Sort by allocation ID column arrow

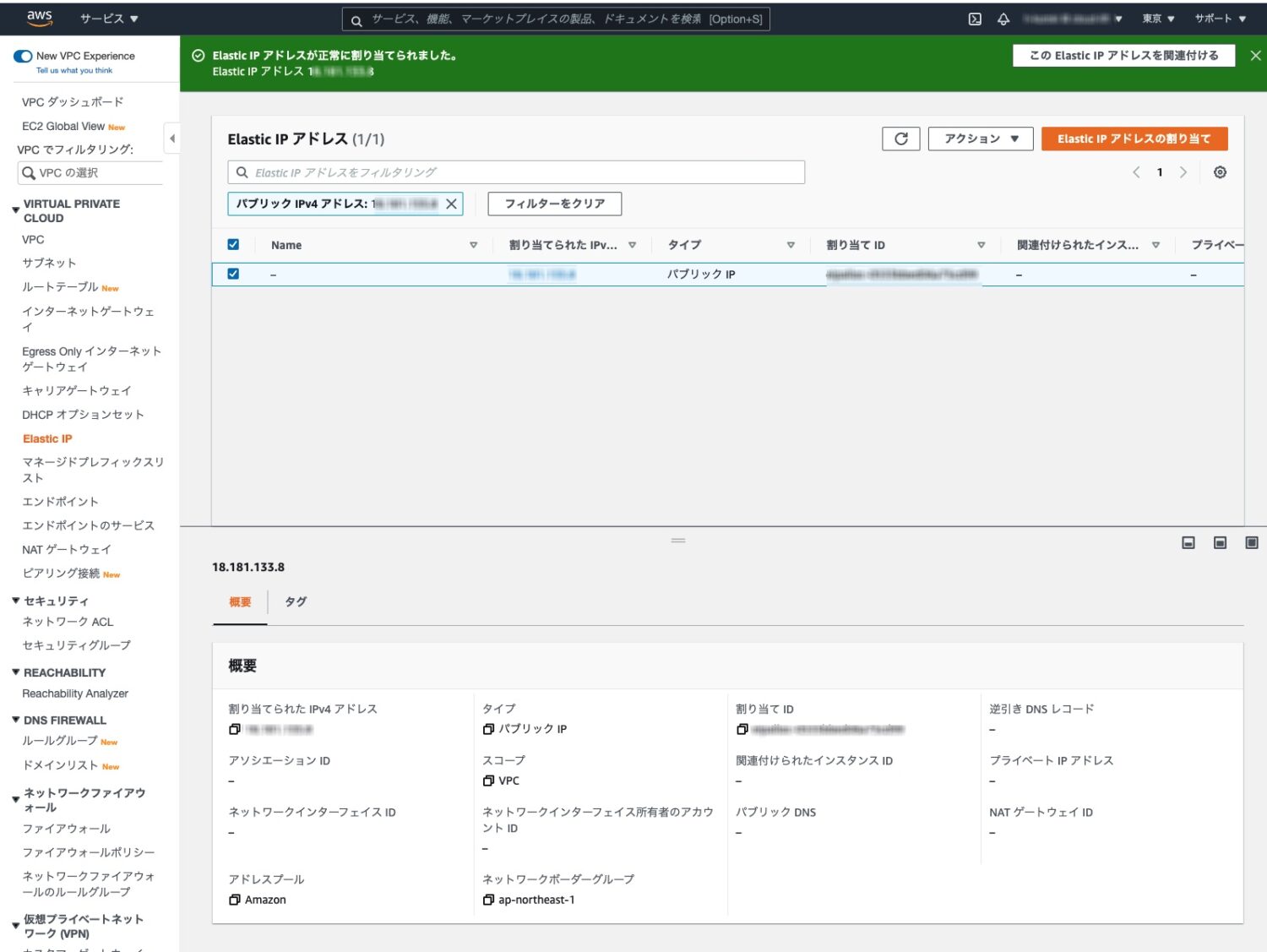point(981,245)
